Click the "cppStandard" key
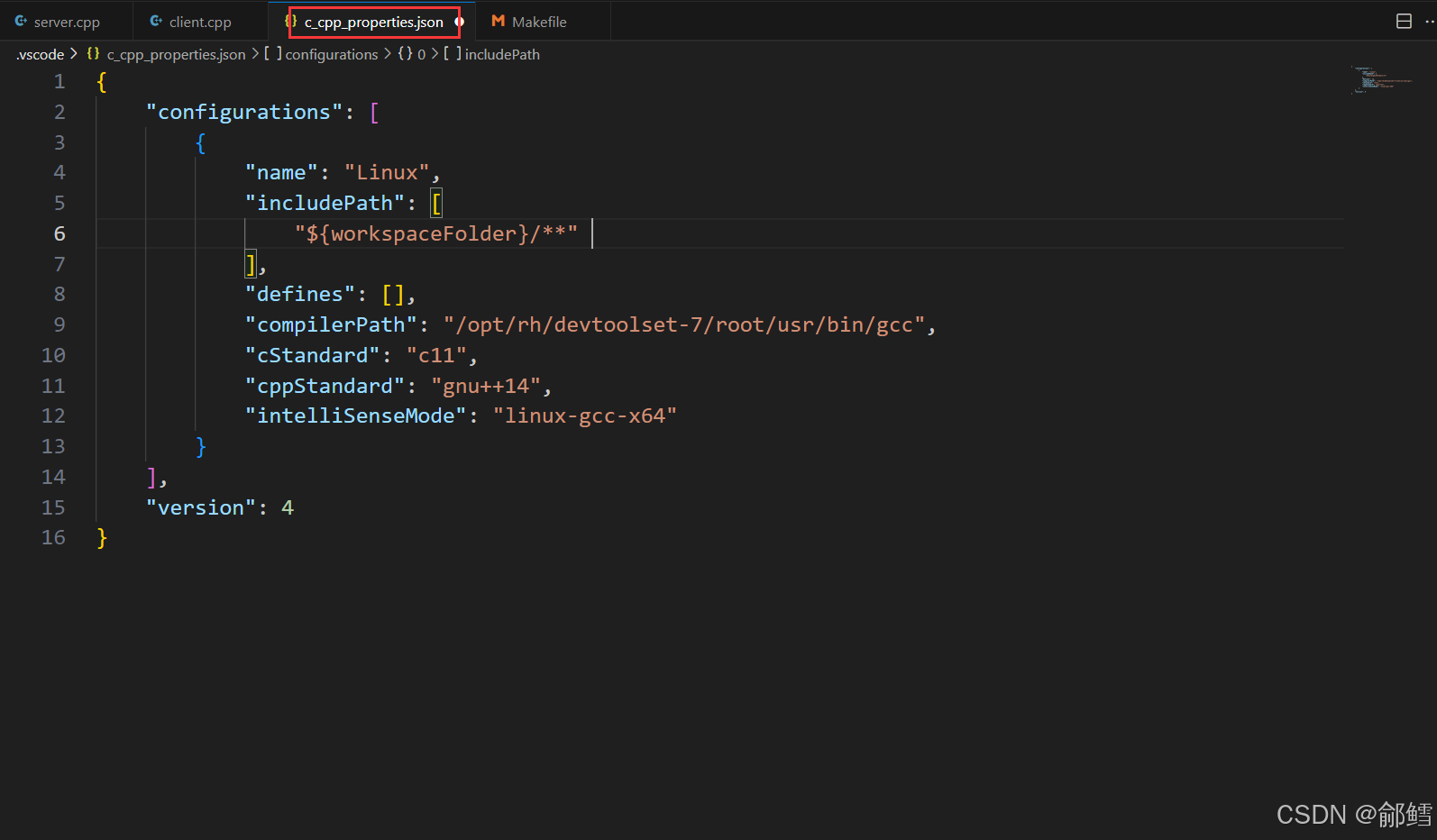The image size is (1437, 840). coord(325,386)
